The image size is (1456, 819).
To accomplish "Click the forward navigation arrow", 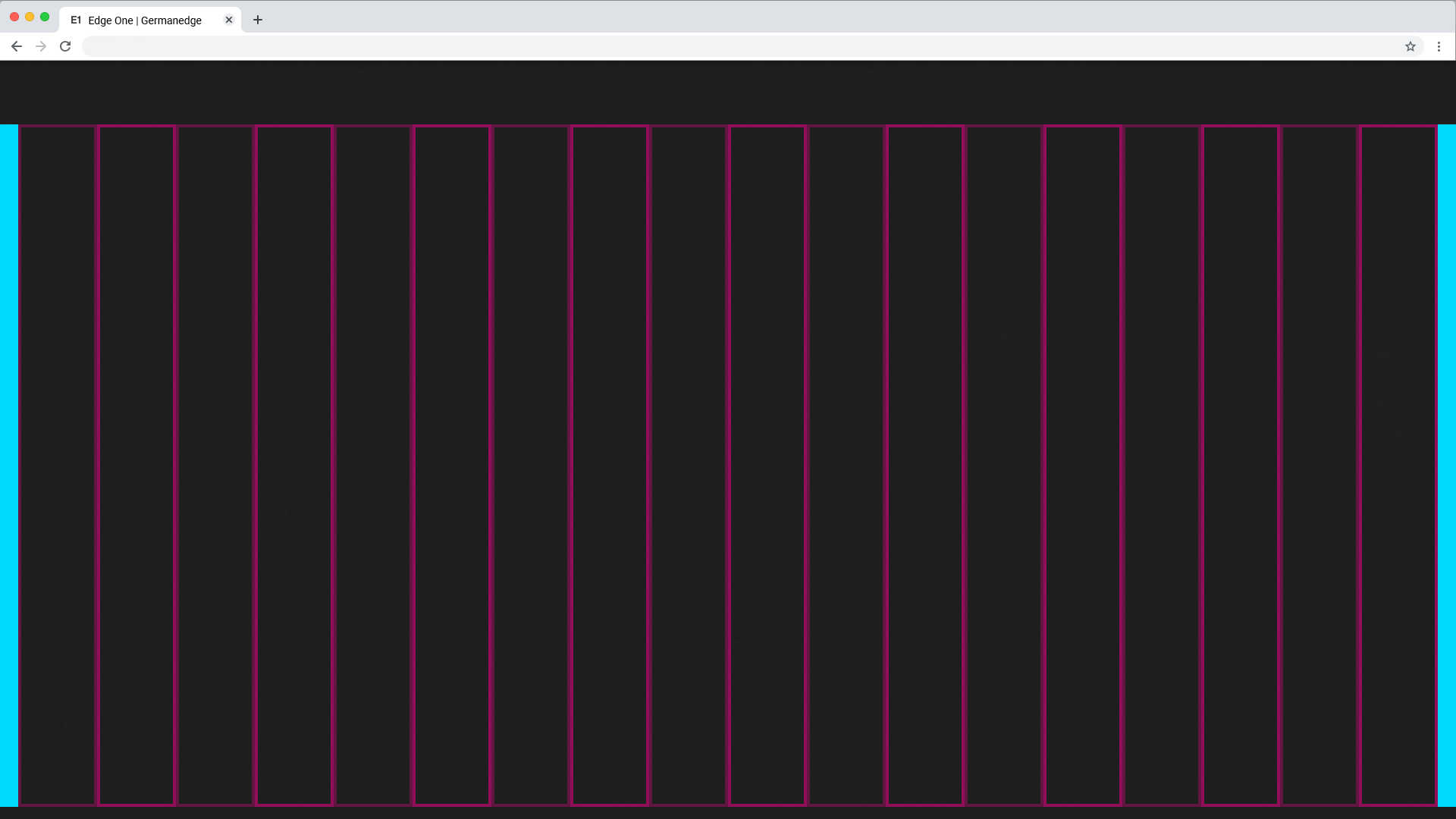I will point(41,46).
